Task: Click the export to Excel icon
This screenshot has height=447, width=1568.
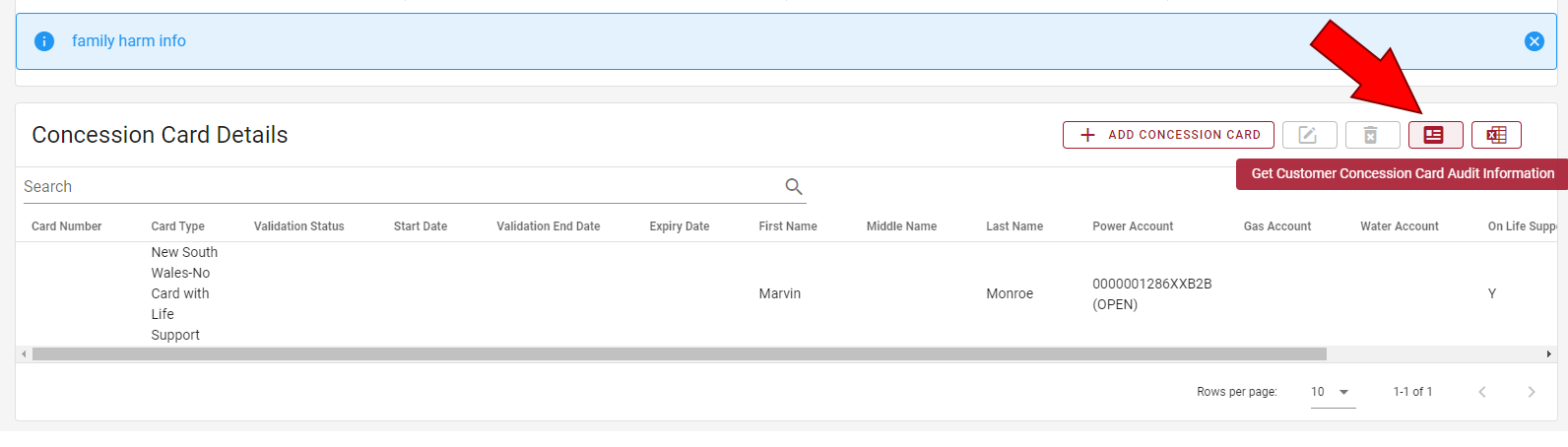Action: 1496,135
